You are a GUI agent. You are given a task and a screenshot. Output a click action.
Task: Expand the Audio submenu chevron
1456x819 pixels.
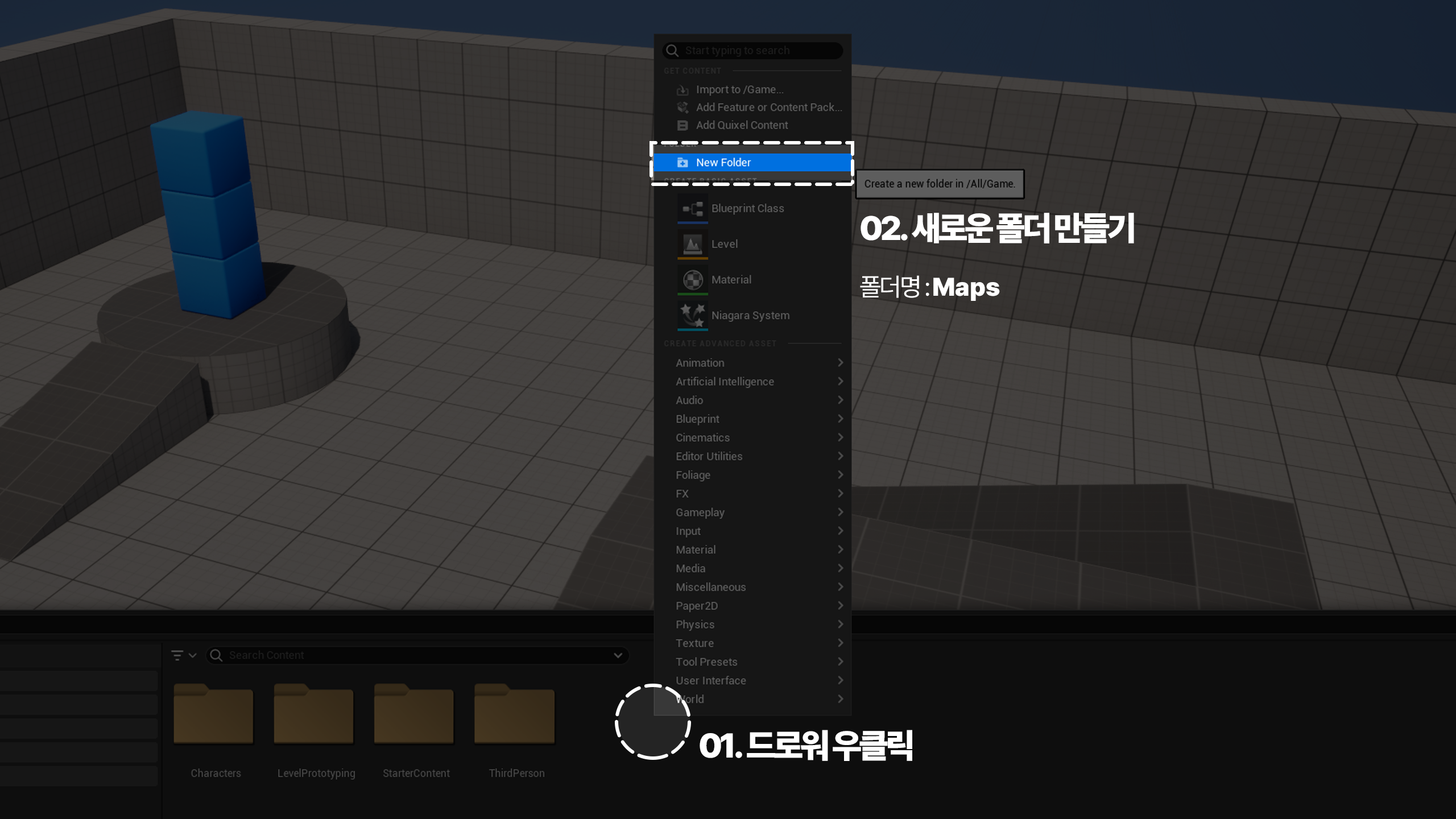click(840, 400)
